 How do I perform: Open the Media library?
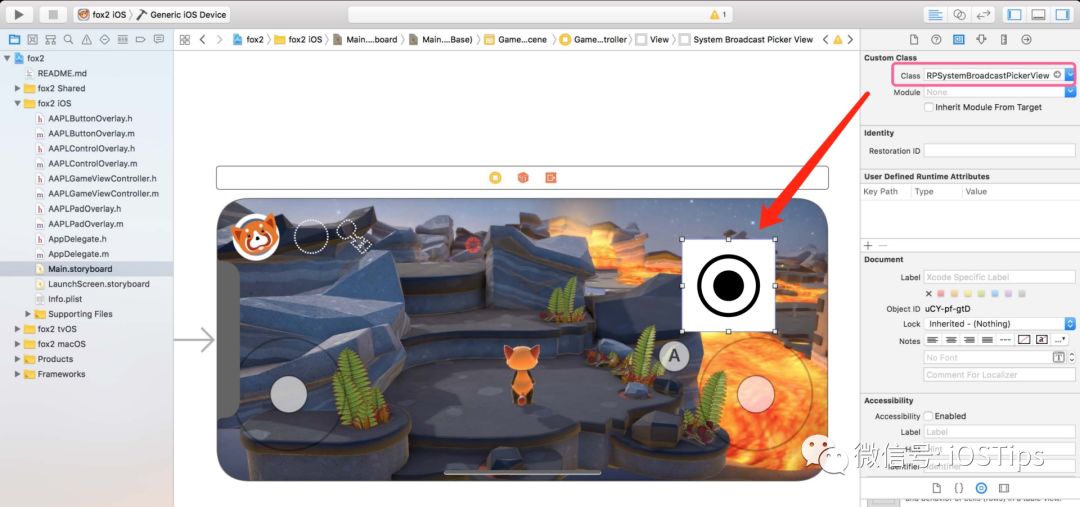(1004, 488)
